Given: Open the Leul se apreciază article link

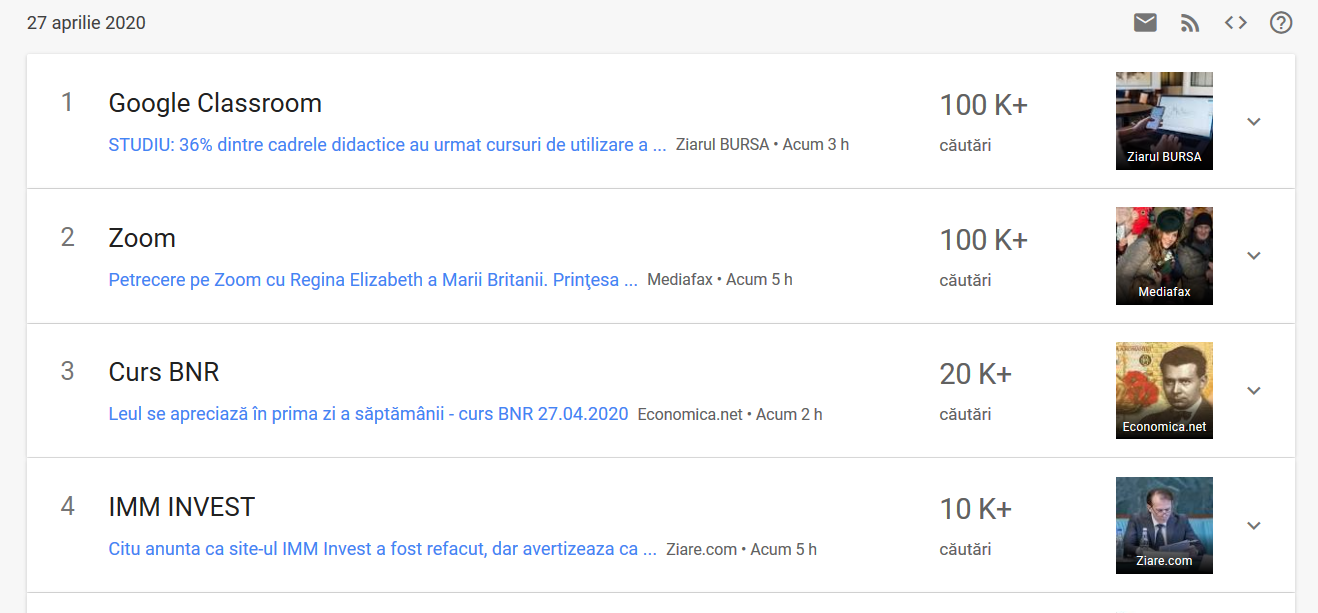Looking at the screenshot, I should tap(368, 414).
